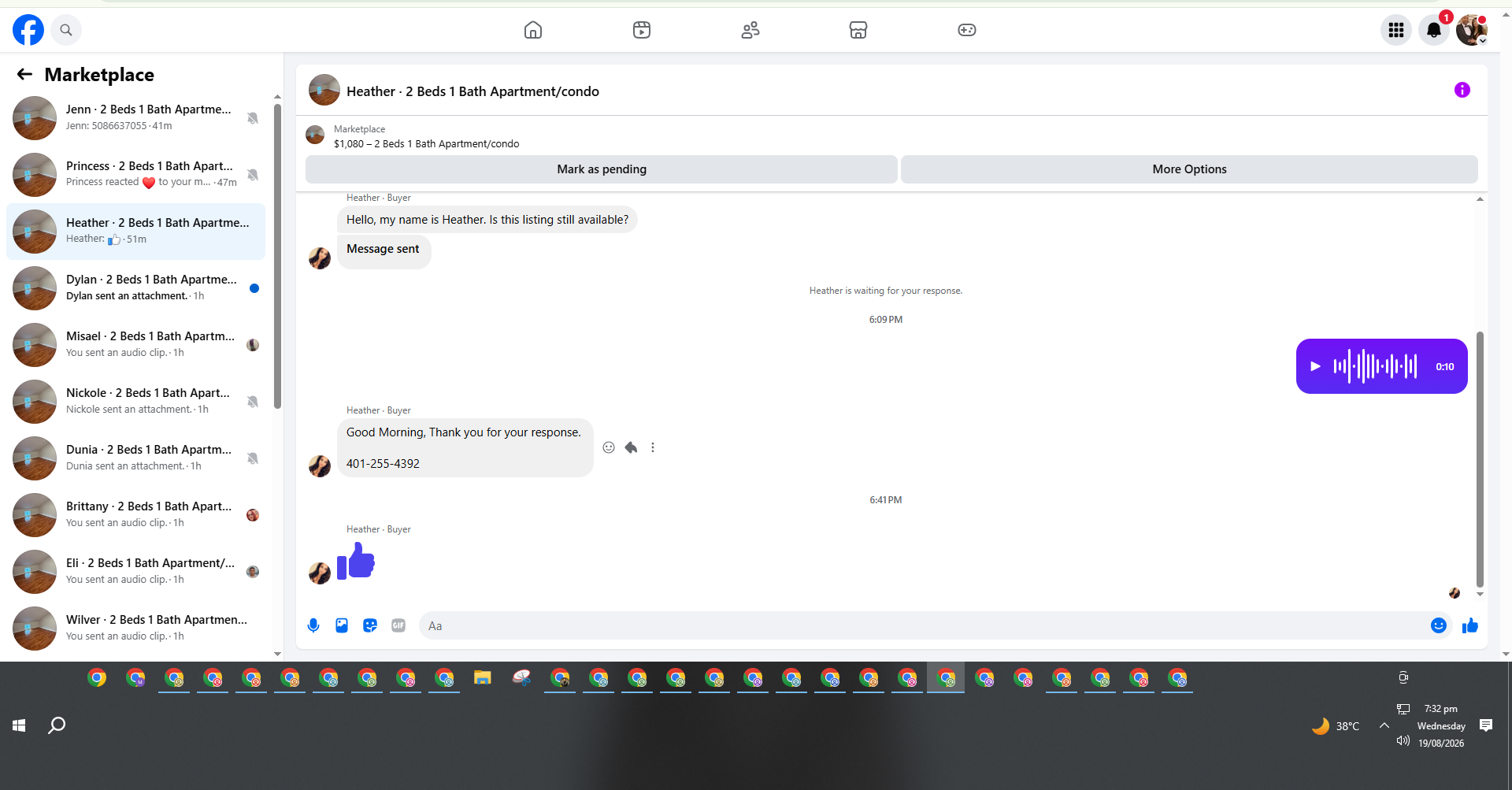Select Heather's conversation in the list
1512x790 pixels.
click(x=135, y=232)
